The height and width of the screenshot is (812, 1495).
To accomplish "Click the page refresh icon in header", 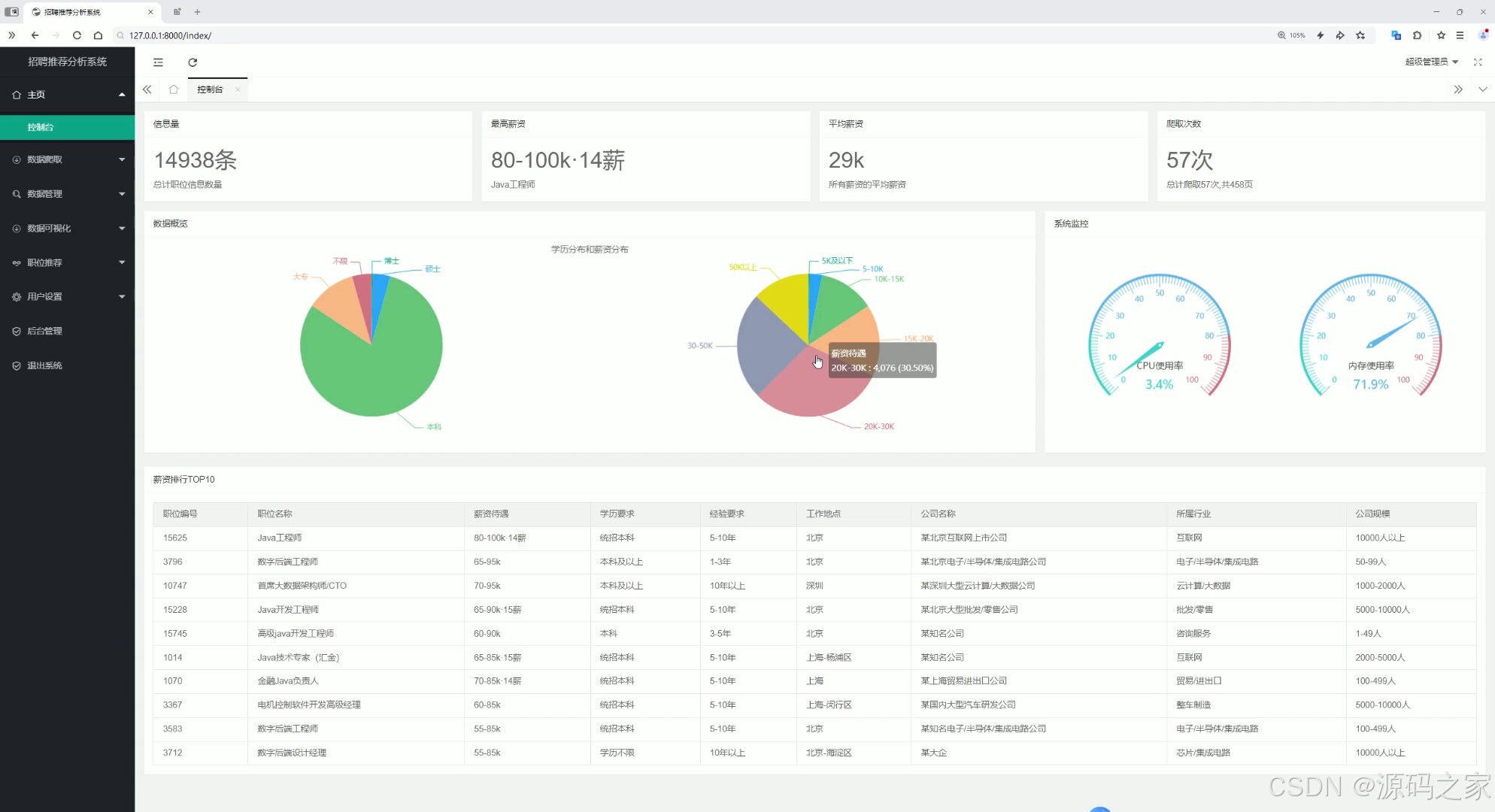I will pyautogui.click(x=193, y=62).
